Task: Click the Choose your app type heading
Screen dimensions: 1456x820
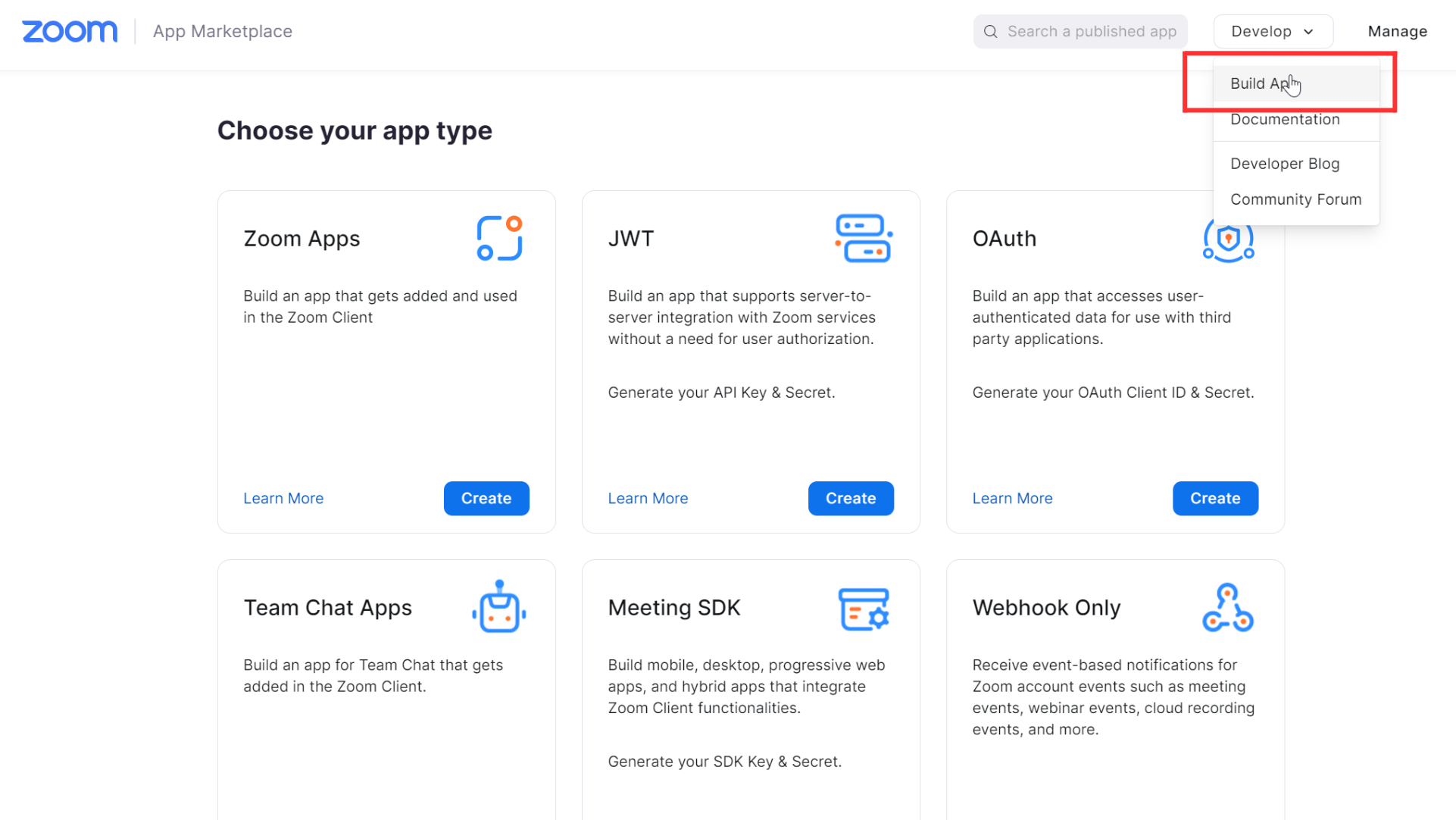Action: [355, 130]
